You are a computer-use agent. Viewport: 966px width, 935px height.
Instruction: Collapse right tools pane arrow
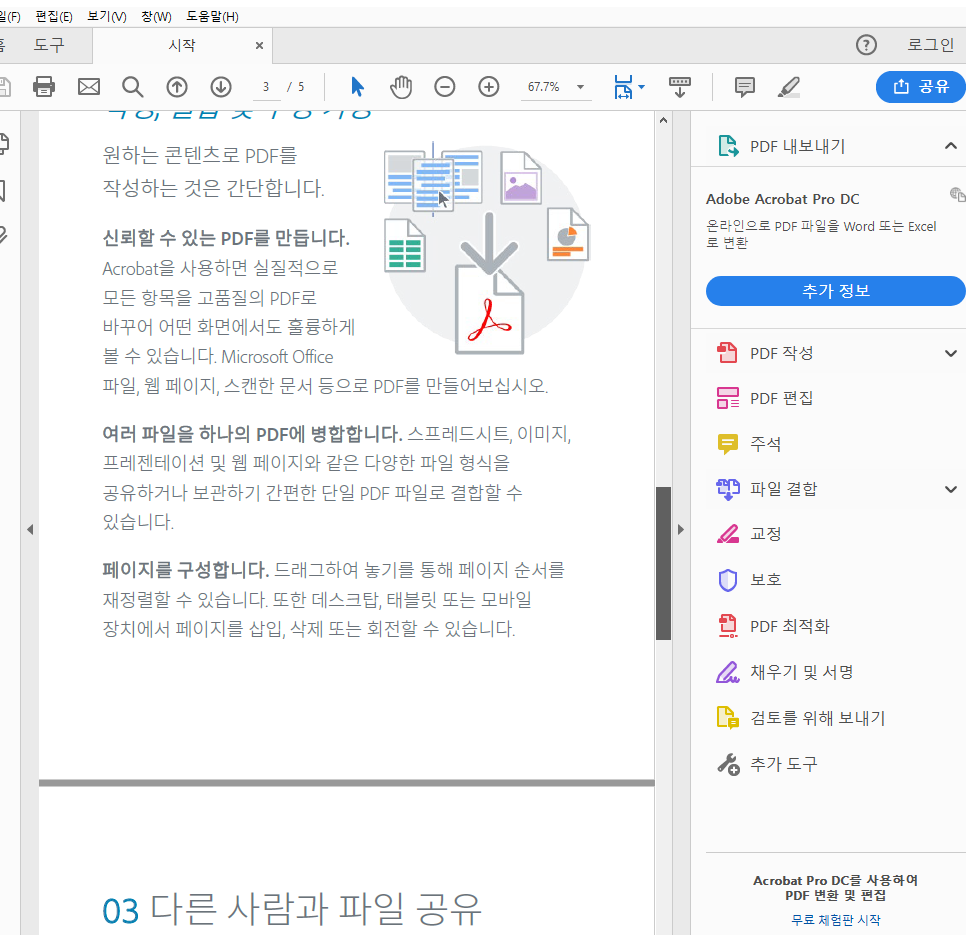(681, 530)
